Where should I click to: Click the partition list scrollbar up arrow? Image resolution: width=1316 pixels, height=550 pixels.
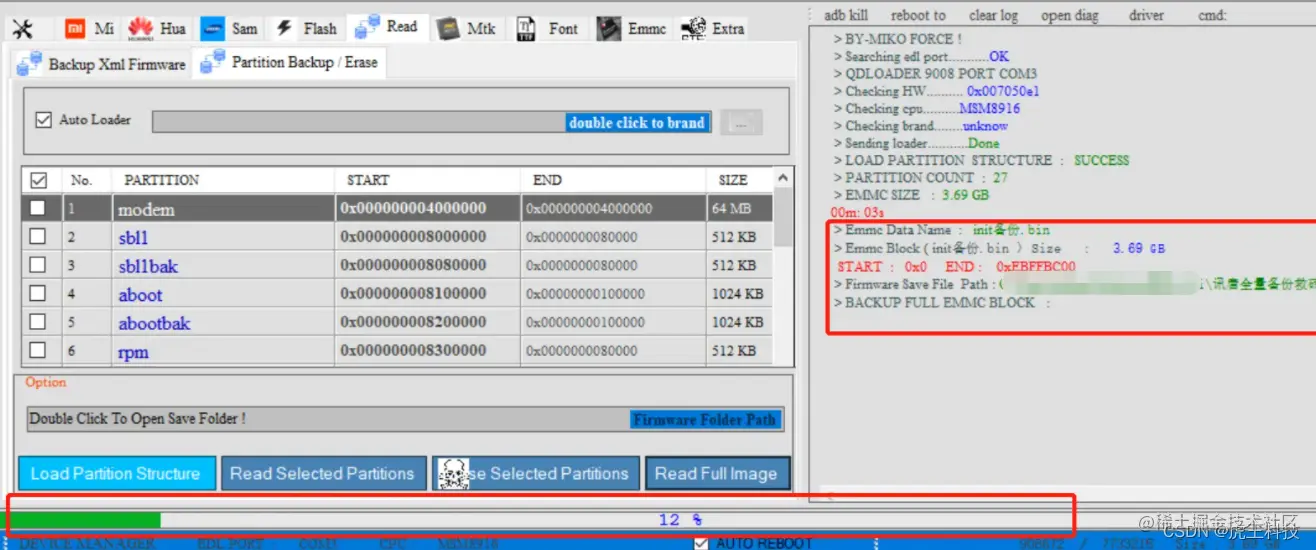point(783,178)
